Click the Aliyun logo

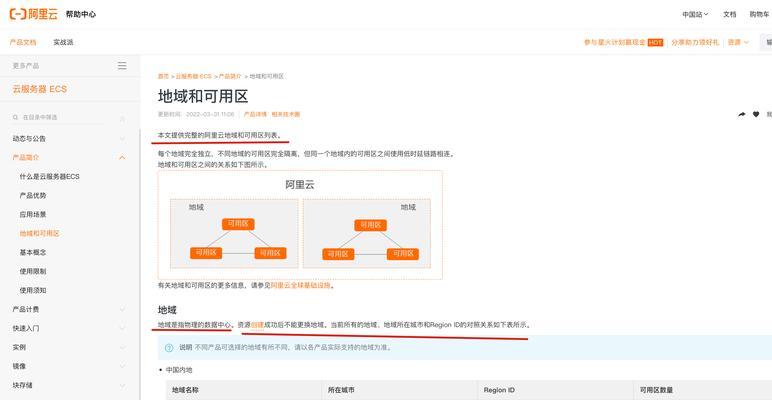tap(33, 14)
